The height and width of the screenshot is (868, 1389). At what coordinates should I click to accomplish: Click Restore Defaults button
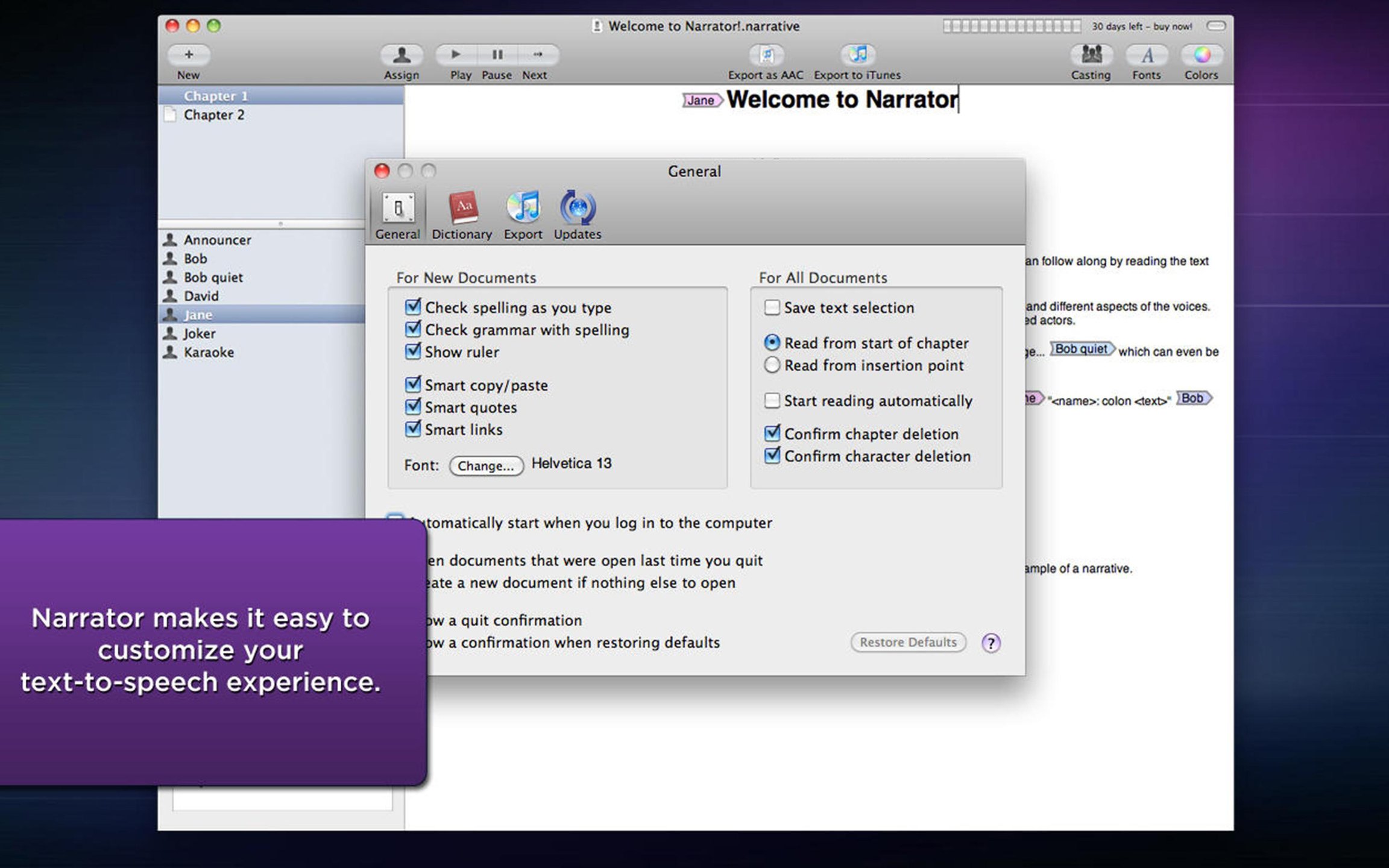click(x=908, y=643)
